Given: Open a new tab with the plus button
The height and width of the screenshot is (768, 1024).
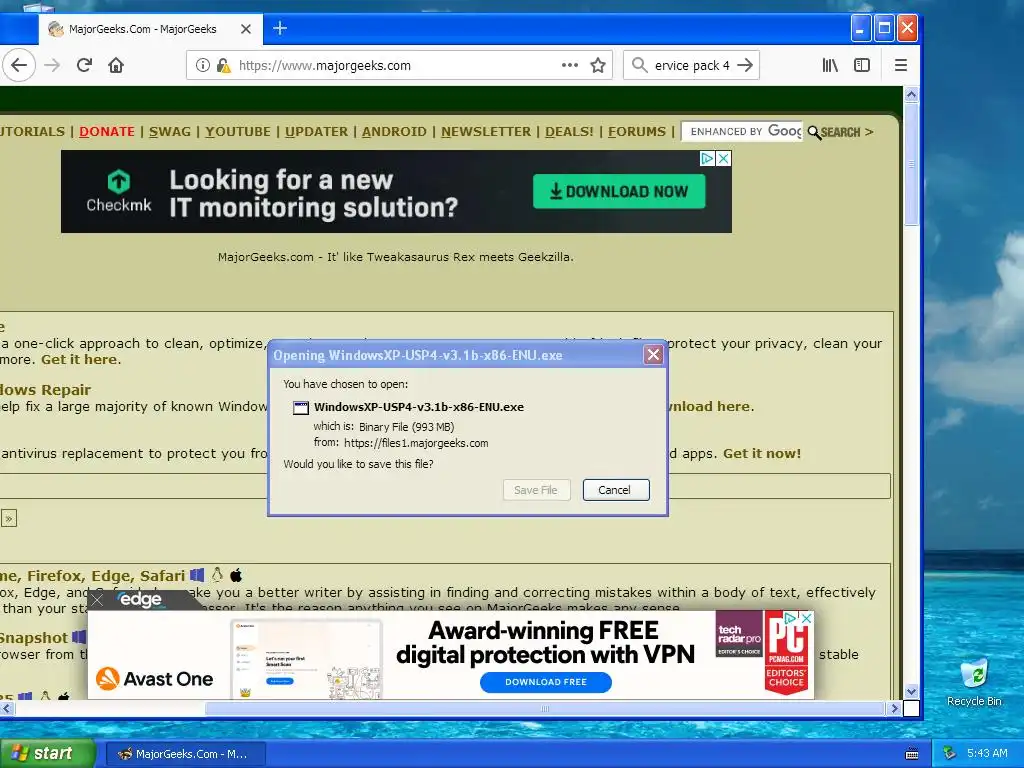Looking at the screenshot, I should pos(280,28).
